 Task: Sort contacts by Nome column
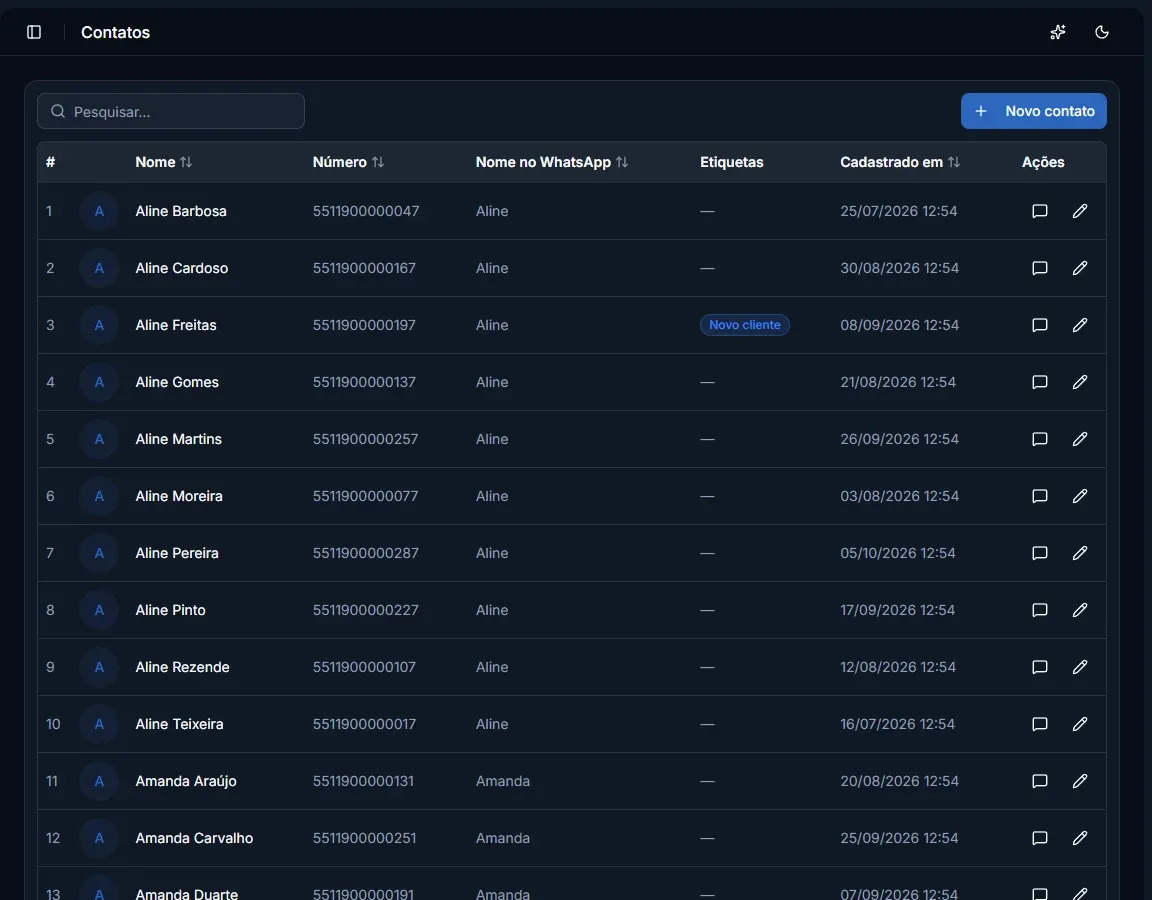point(164,162)
